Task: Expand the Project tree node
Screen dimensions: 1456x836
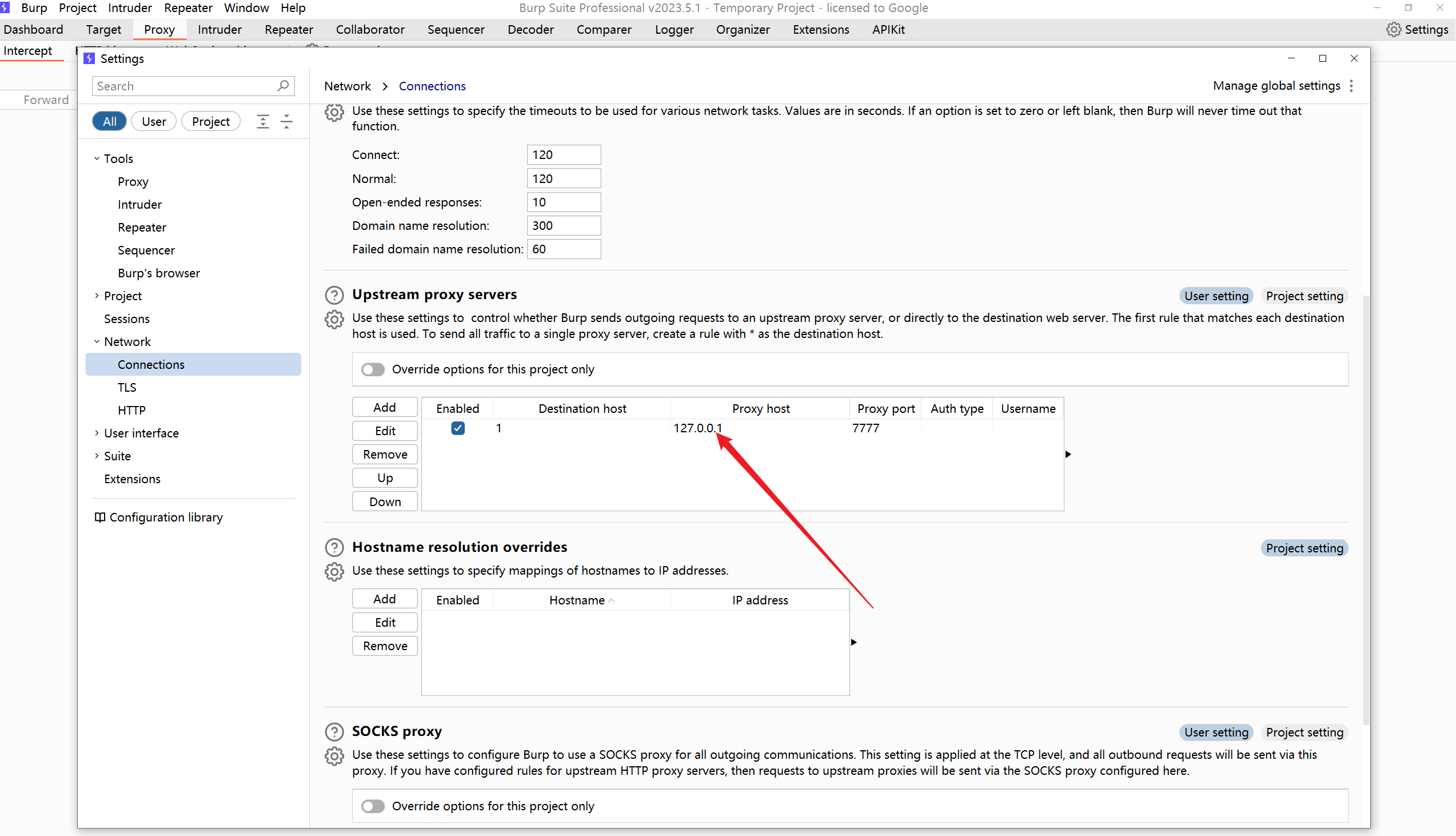Action: [x=97, y=296]
